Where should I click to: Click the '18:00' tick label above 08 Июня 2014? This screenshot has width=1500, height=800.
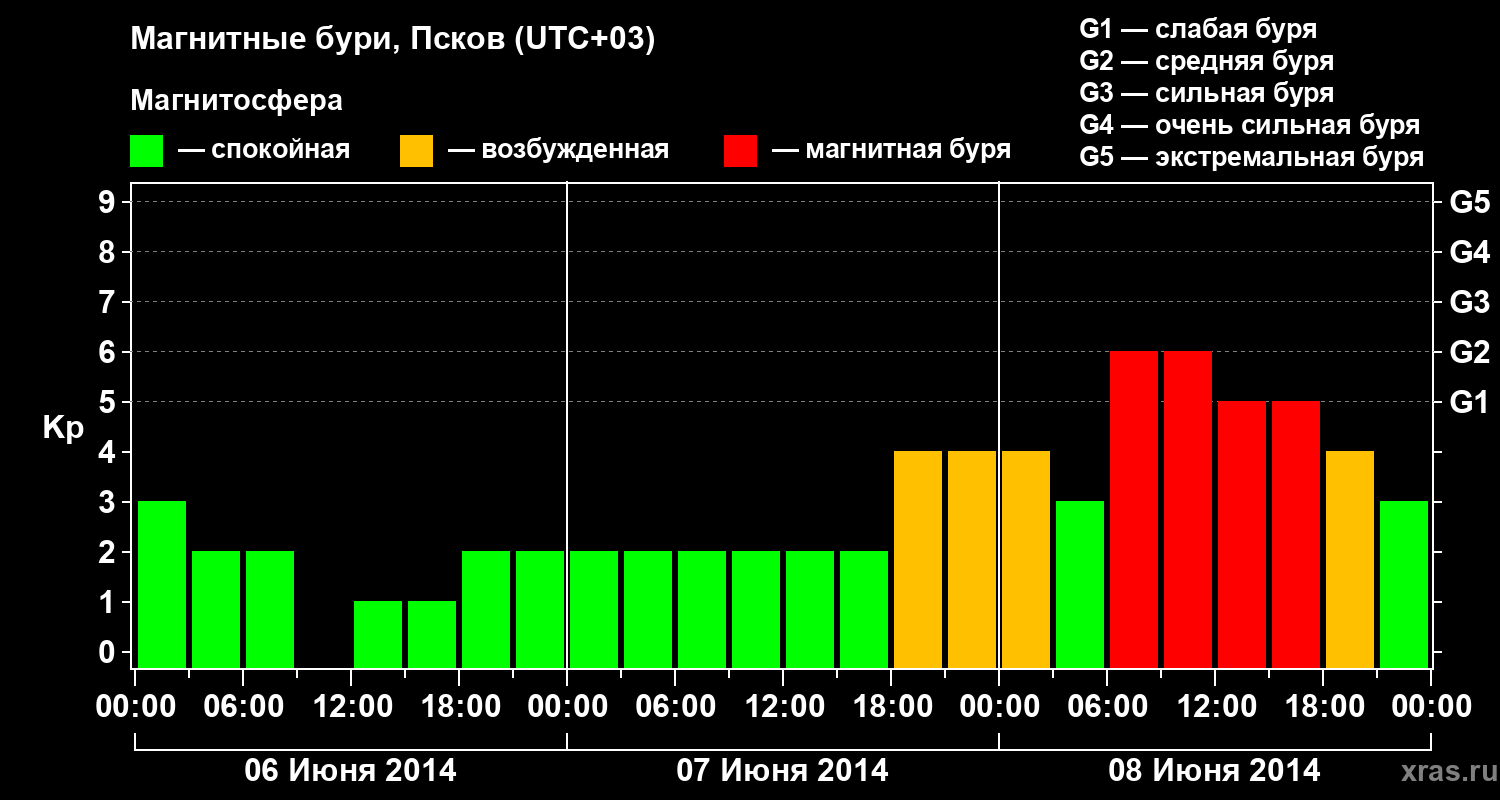coord(1323,706)
